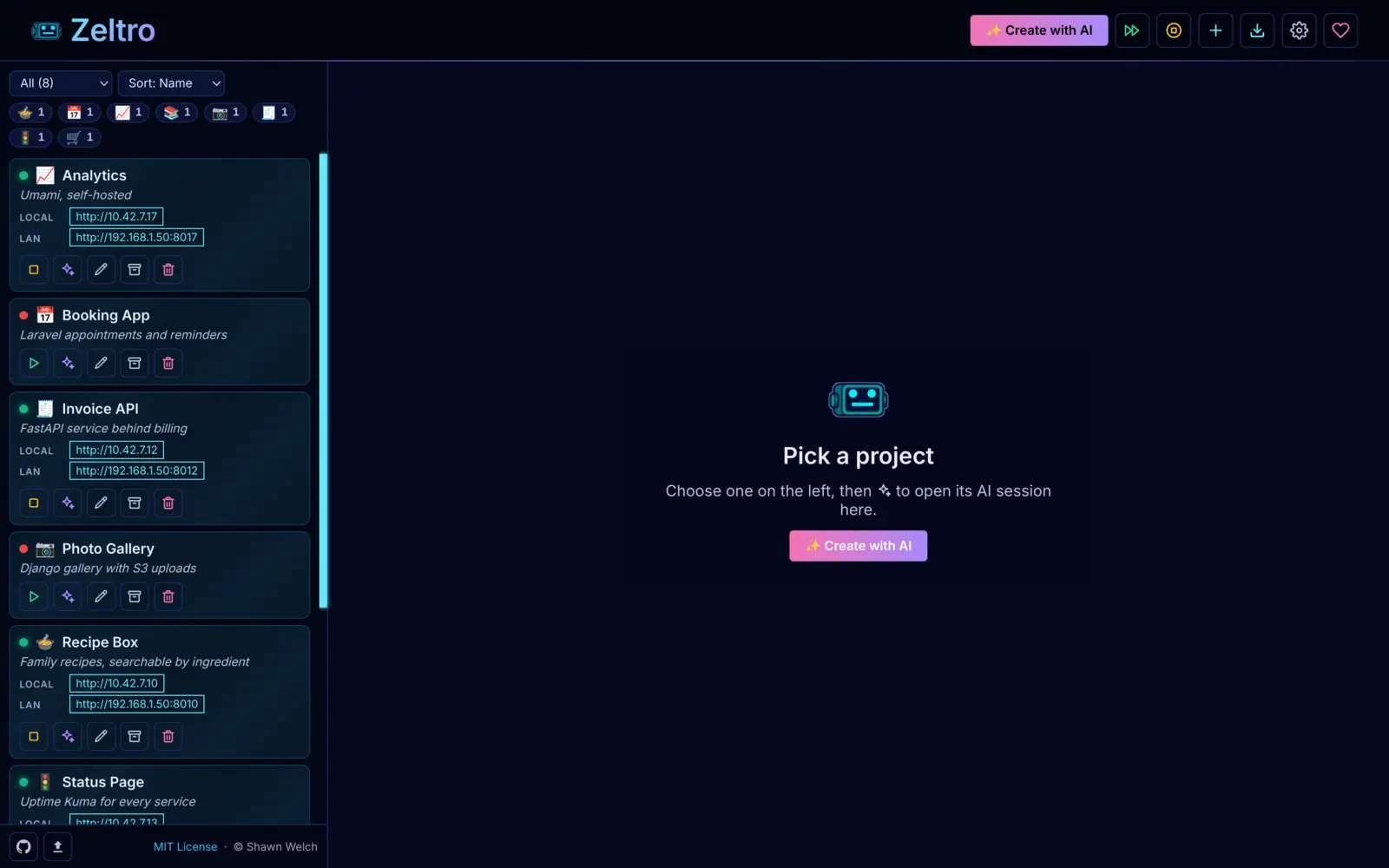Start the Booking App project

click(34, 364)
